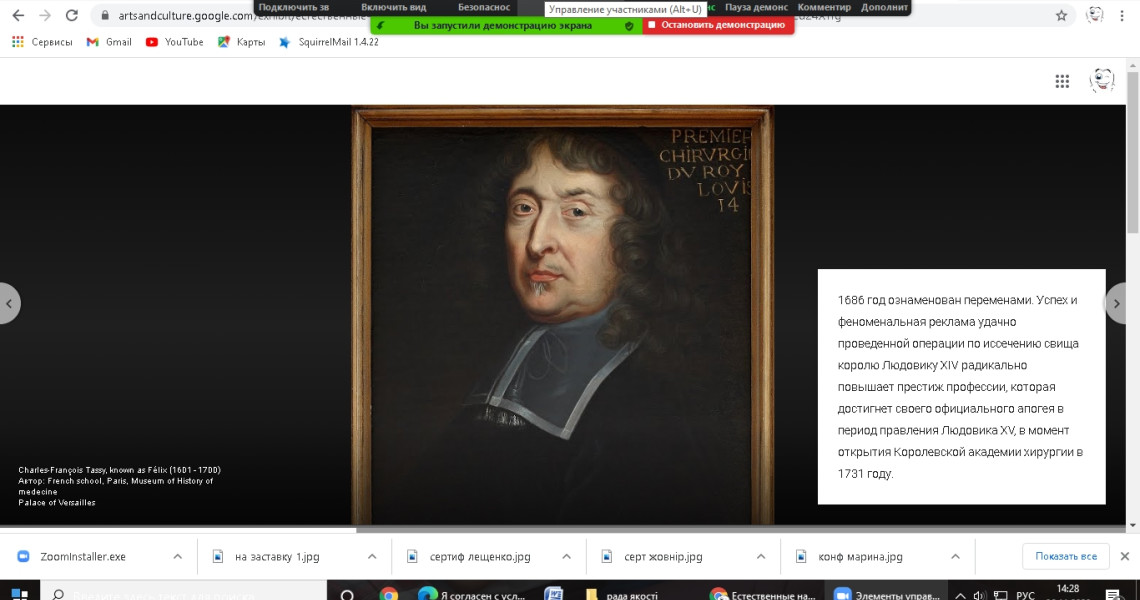Image resolution: width=1140 pixels, height=600 pixels.
Task: Click the page vertical scrollbar thumb
Action: coord(1133,151)
